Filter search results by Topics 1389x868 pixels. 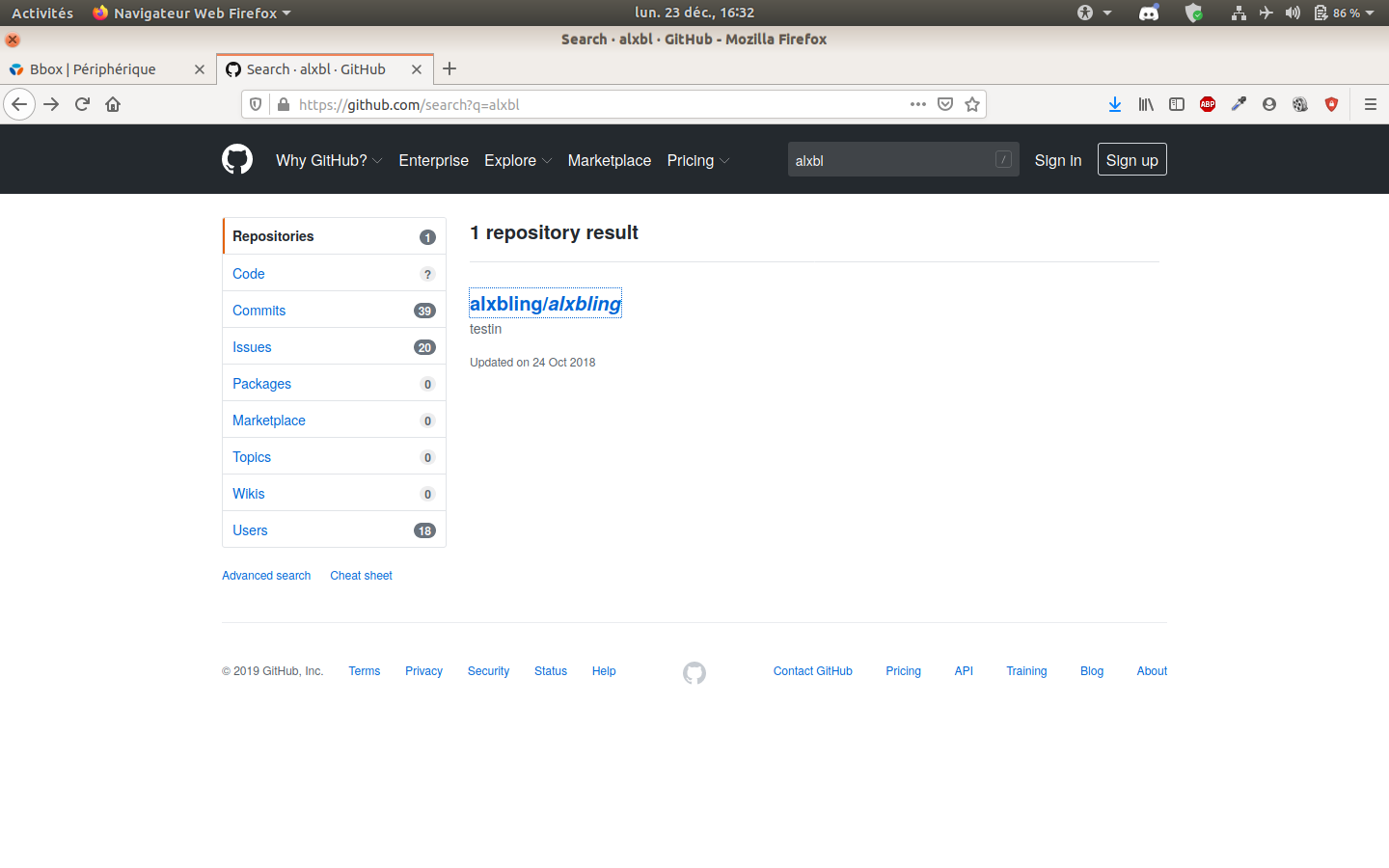(x=334, y=456)
